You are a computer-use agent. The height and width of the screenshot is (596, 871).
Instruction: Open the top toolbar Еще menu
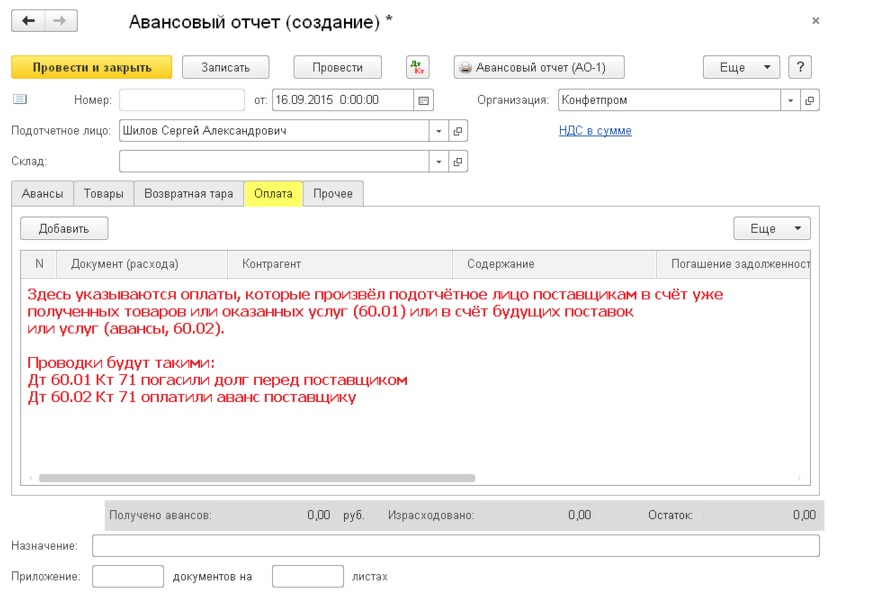tap(742, 67)
